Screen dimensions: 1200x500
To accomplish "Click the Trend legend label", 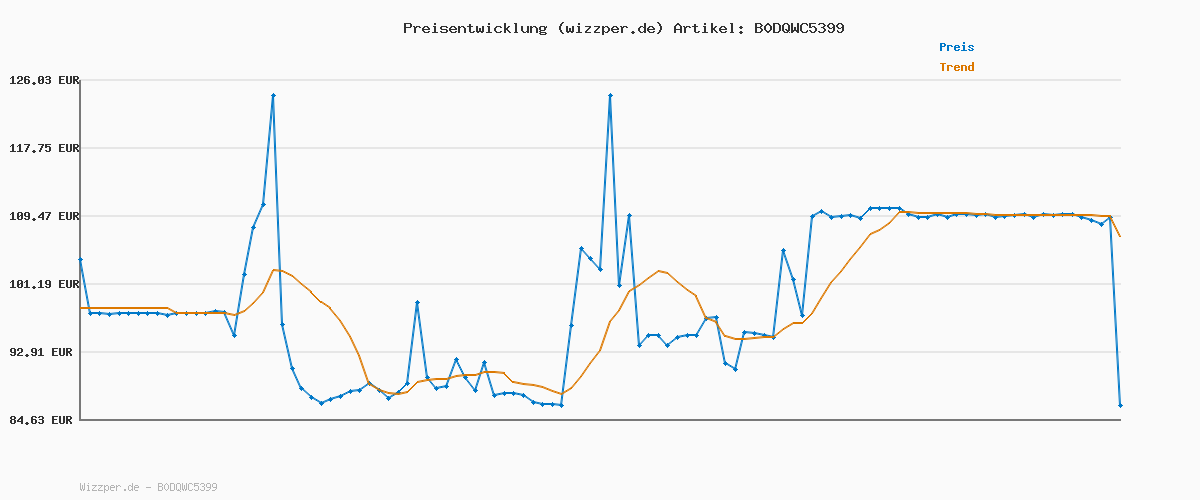I will coord(956,67).
